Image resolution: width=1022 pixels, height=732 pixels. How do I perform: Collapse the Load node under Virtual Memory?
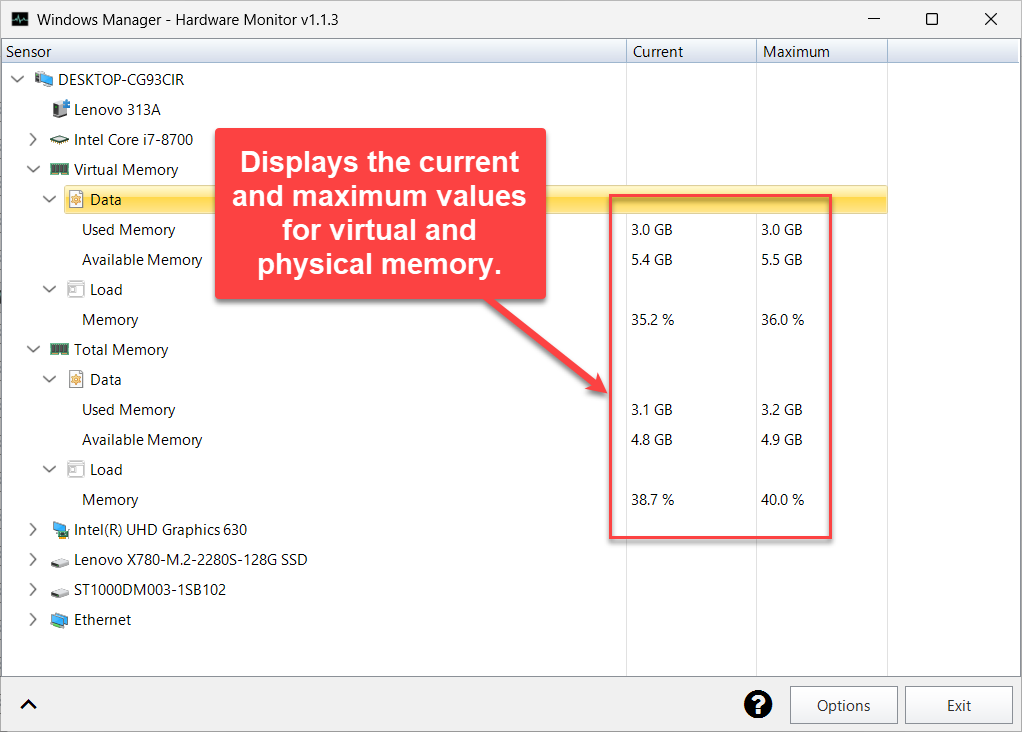[50, 289]
